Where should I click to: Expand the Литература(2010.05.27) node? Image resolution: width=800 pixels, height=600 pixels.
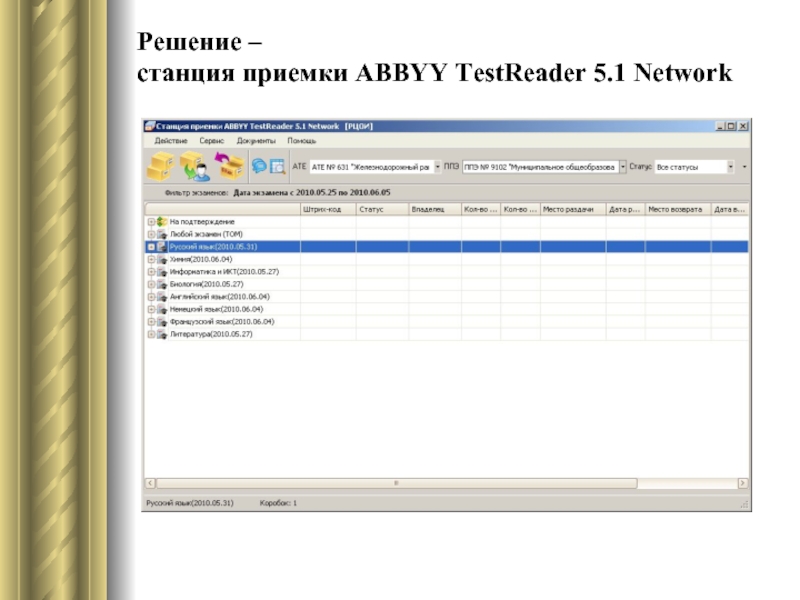tap(151, 334)
